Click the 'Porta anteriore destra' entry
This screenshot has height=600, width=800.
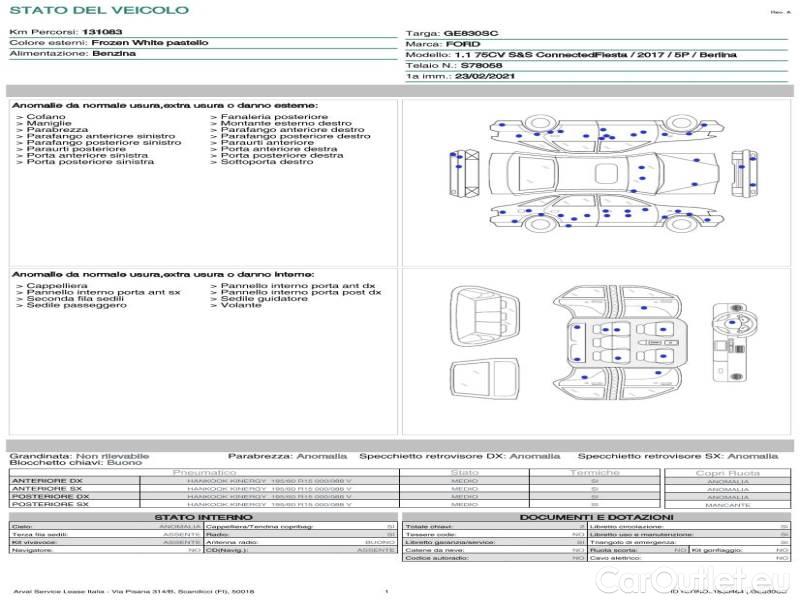[x=279, y=149]
